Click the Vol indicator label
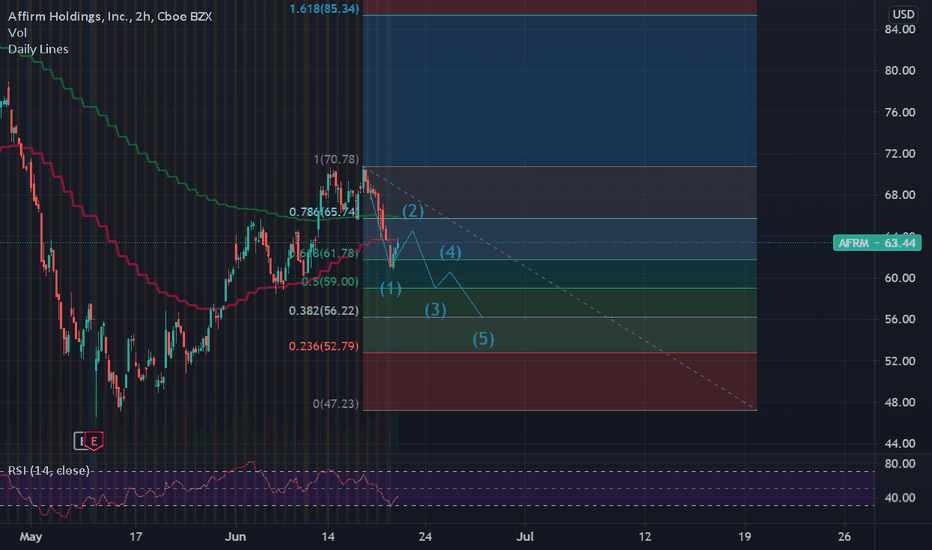 (x=17, y=33)
